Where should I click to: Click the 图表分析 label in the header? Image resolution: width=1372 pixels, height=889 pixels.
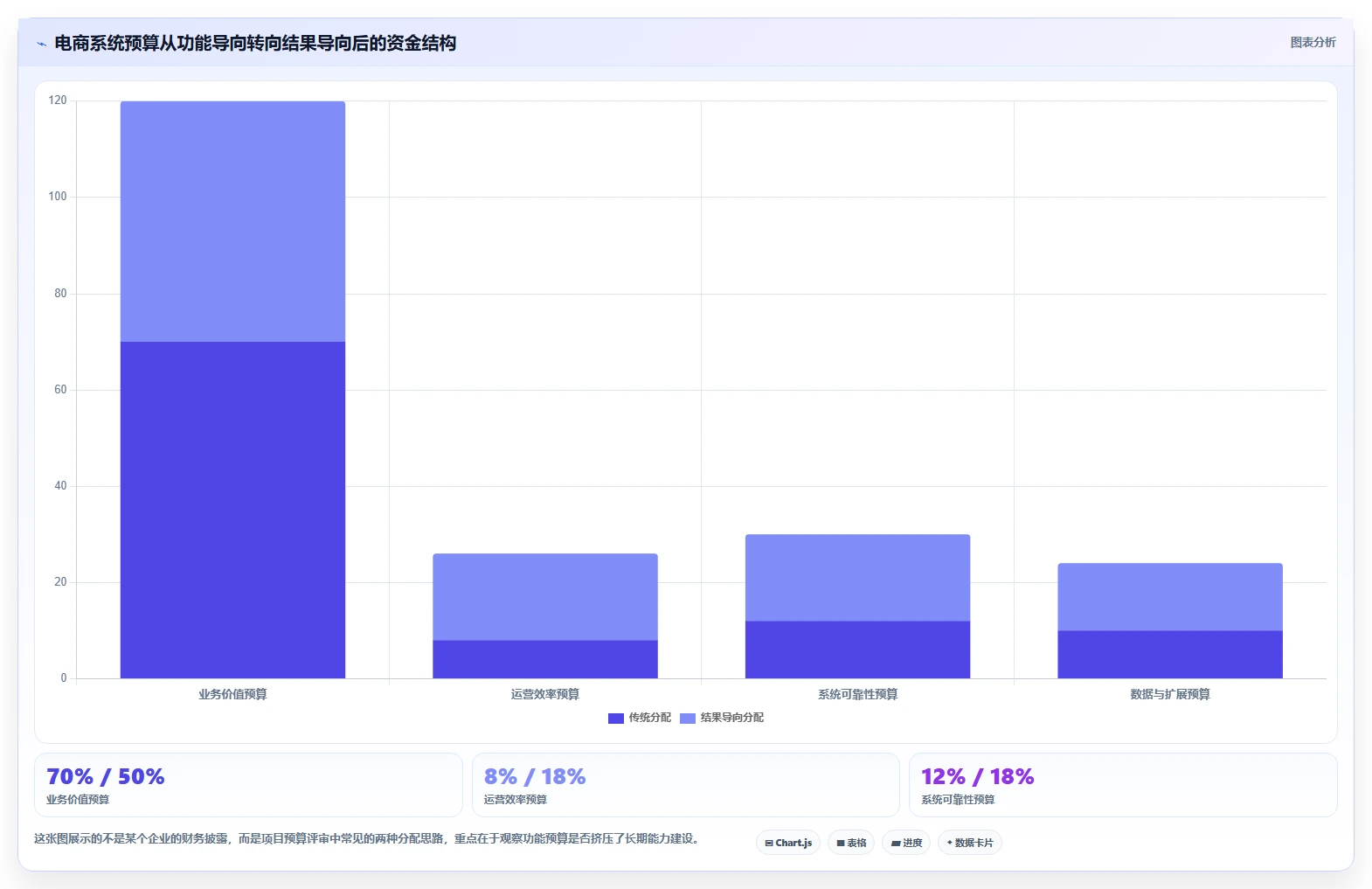pyautogui.click(x=1313, y=42)
